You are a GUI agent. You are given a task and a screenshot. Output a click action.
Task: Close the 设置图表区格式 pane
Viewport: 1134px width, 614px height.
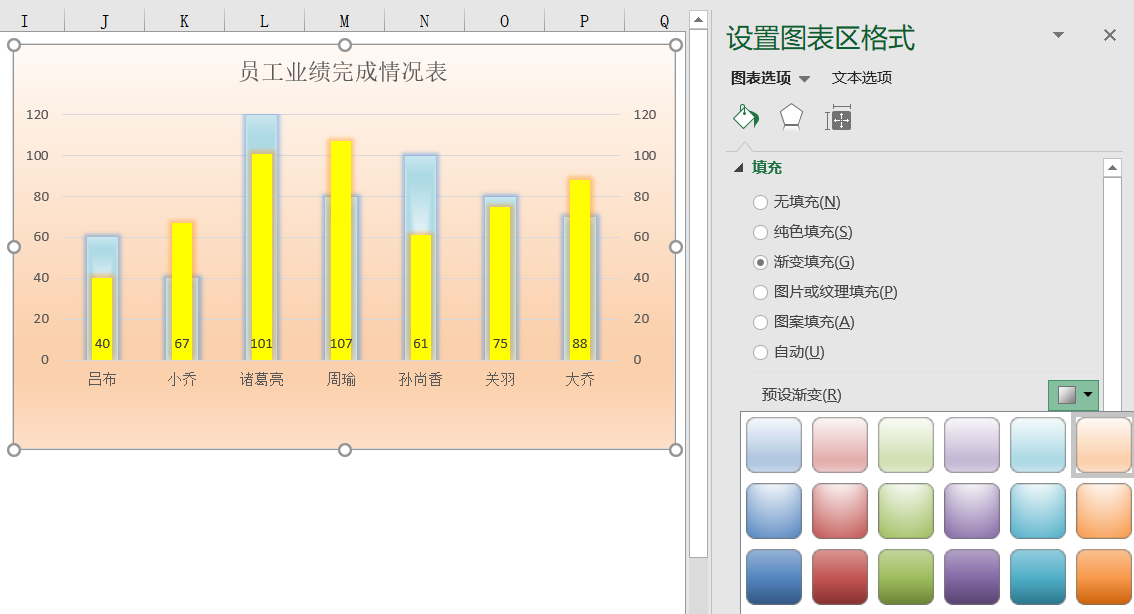point(1109,35)
